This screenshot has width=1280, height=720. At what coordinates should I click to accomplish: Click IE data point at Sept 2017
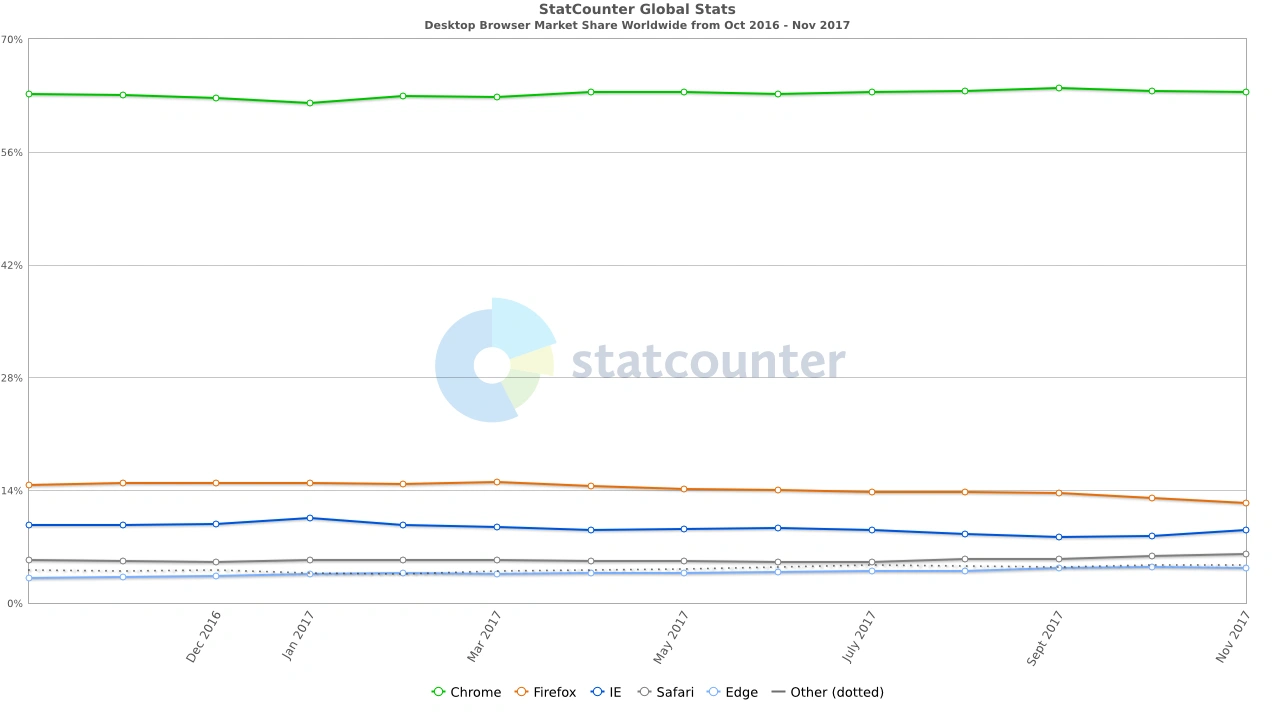tap(1059, 537)
